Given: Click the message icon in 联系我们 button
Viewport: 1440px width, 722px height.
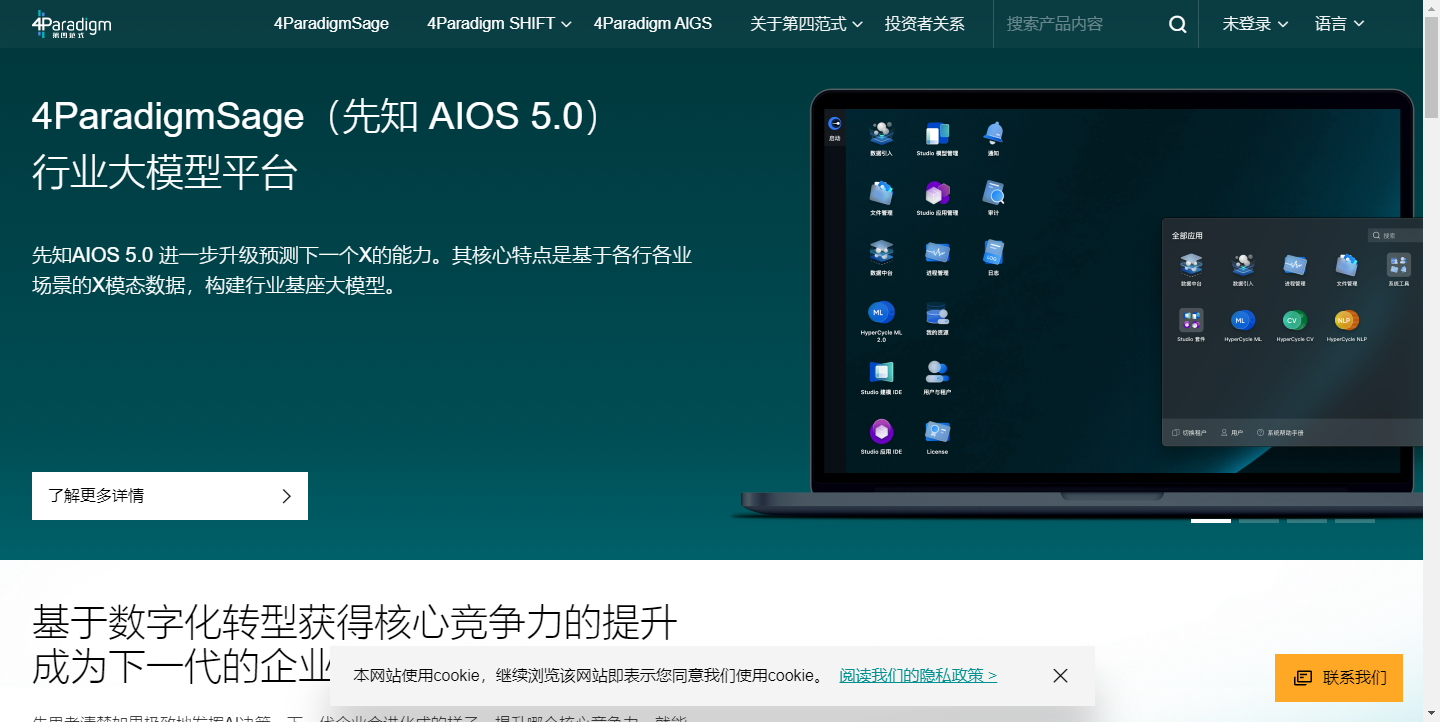Looking at the screenshot, I should coord(1302,678).
